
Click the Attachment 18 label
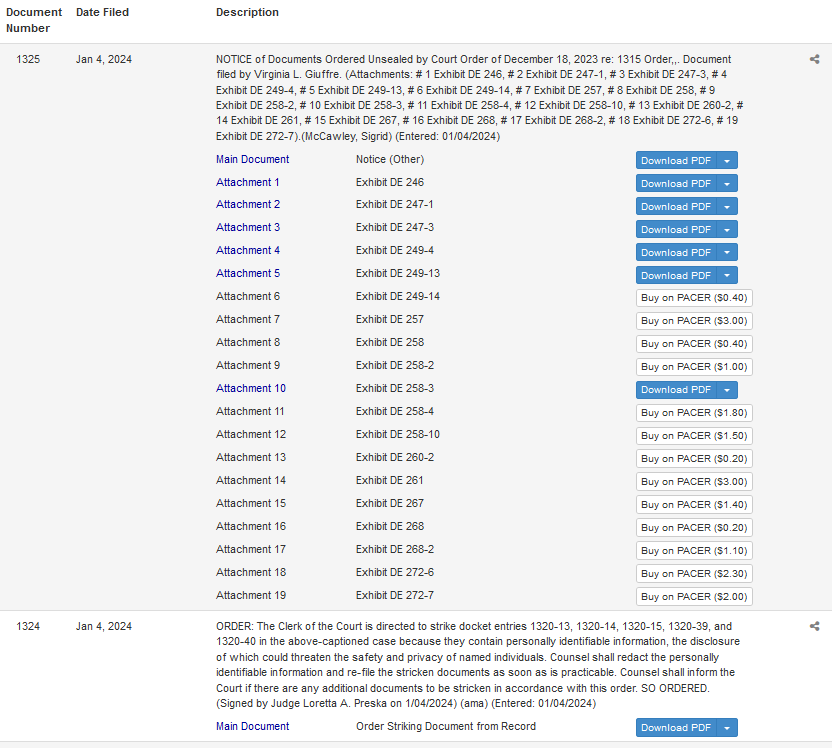(251, 572)
